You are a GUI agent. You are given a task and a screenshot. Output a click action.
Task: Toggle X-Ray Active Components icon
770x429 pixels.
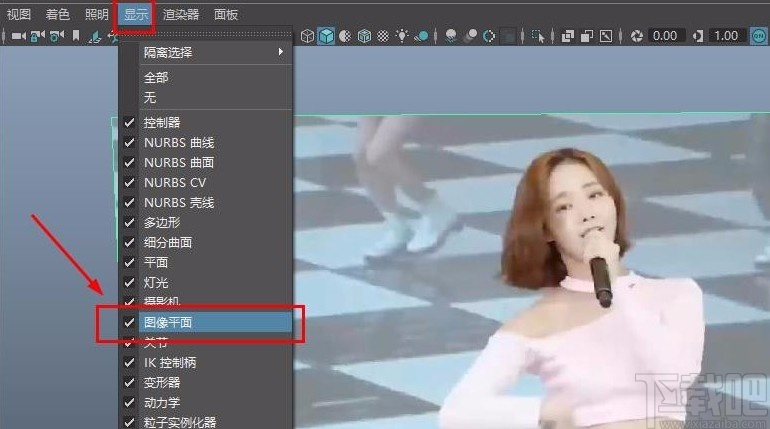pyautogui.click(x=587, y=36)
